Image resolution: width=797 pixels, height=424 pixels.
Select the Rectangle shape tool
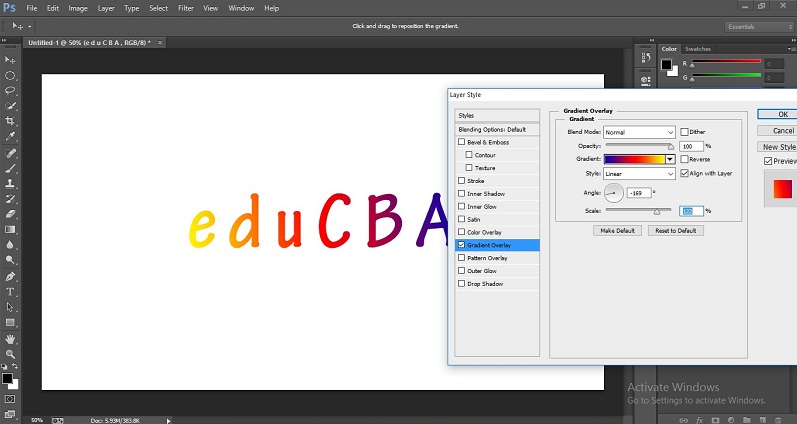10,322
